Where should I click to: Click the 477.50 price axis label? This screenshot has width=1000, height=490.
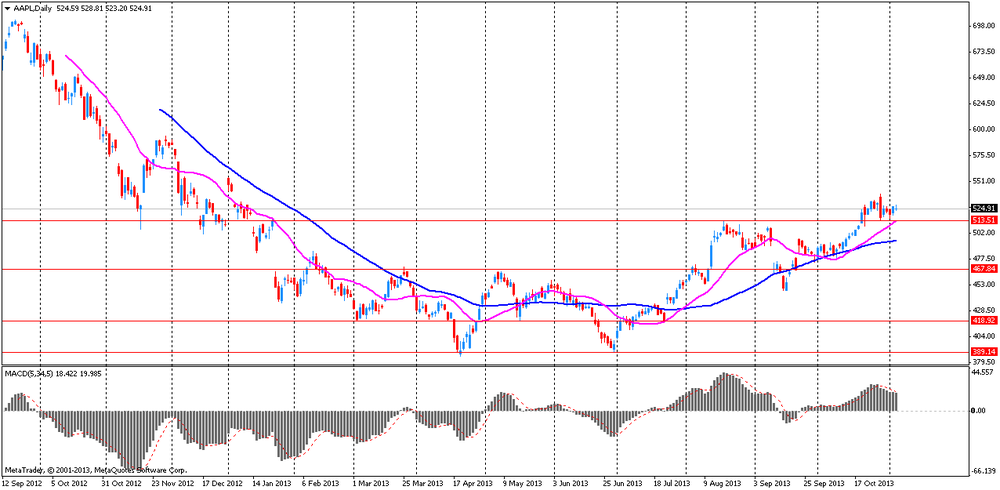pos(983,258)
